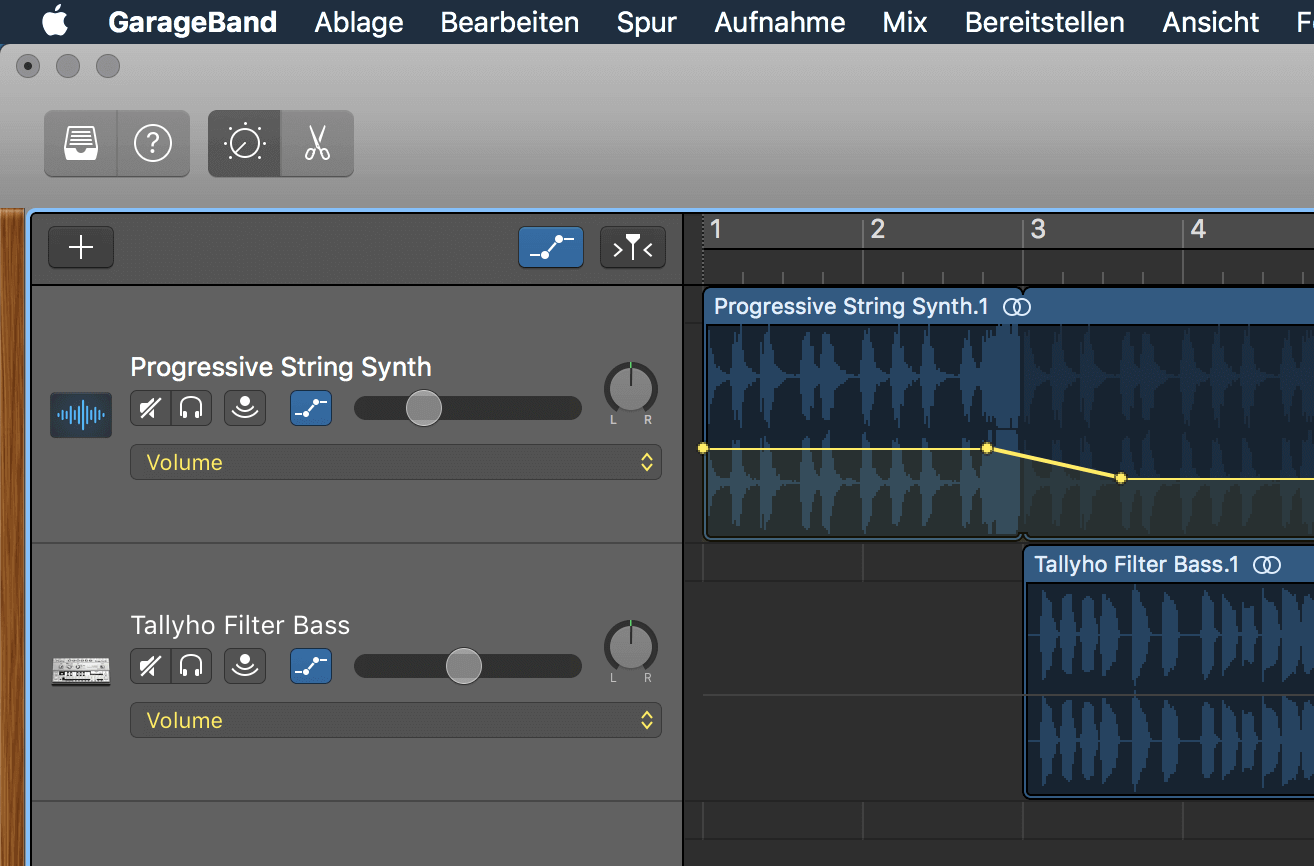The width and height of the screenshot is (1314, 866).
Task: Enable input monitoring on Tallyho Filter Bass
Action: coord(245,666)
